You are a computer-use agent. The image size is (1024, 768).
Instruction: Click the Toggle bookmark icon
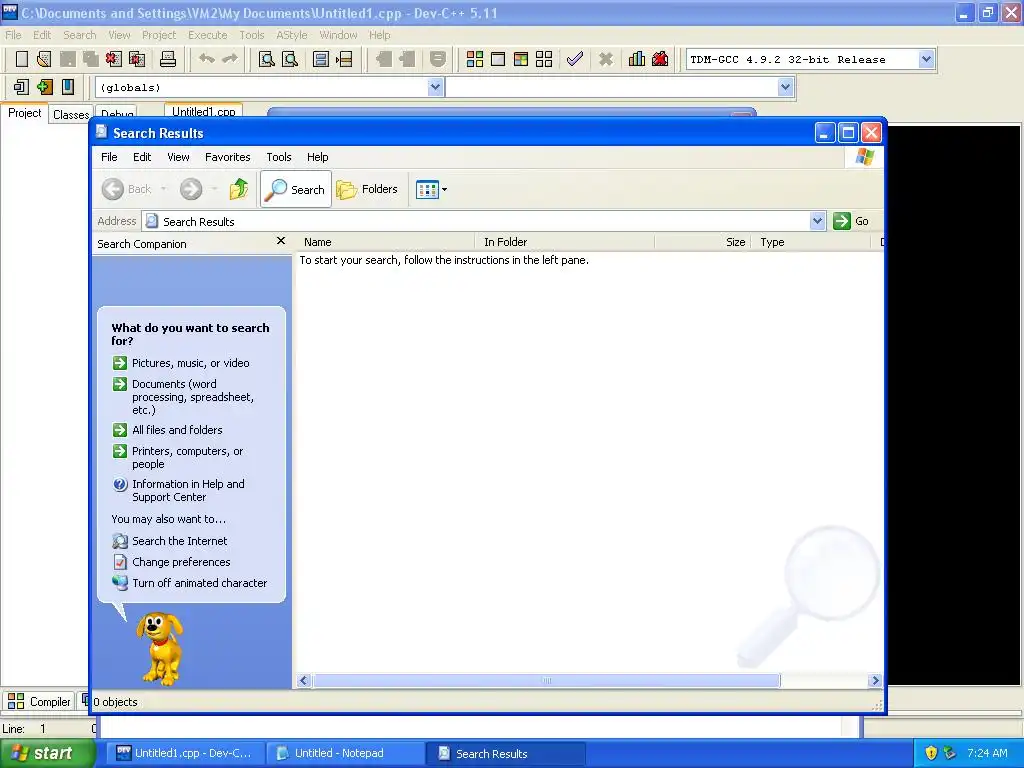pos(68,87)
